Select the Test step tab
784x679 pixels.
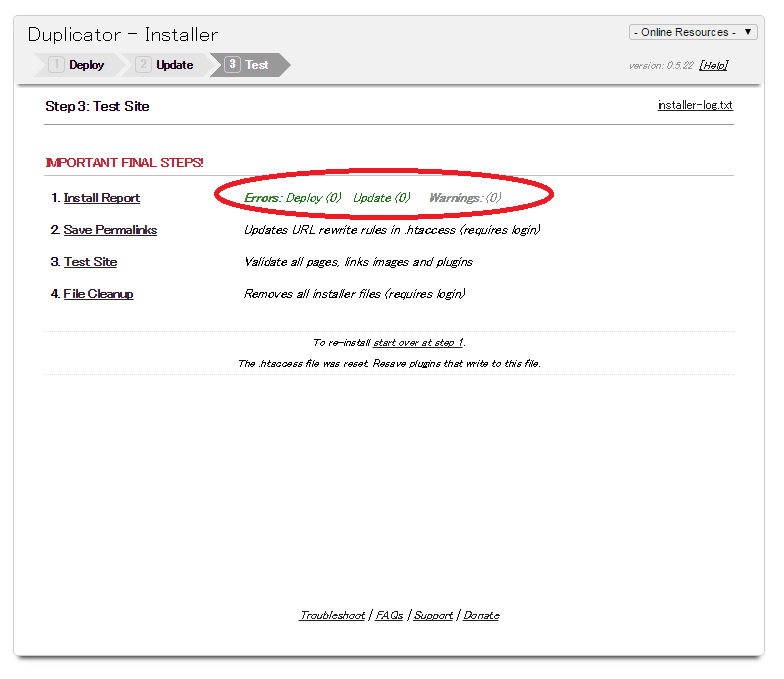pos(250,65)
